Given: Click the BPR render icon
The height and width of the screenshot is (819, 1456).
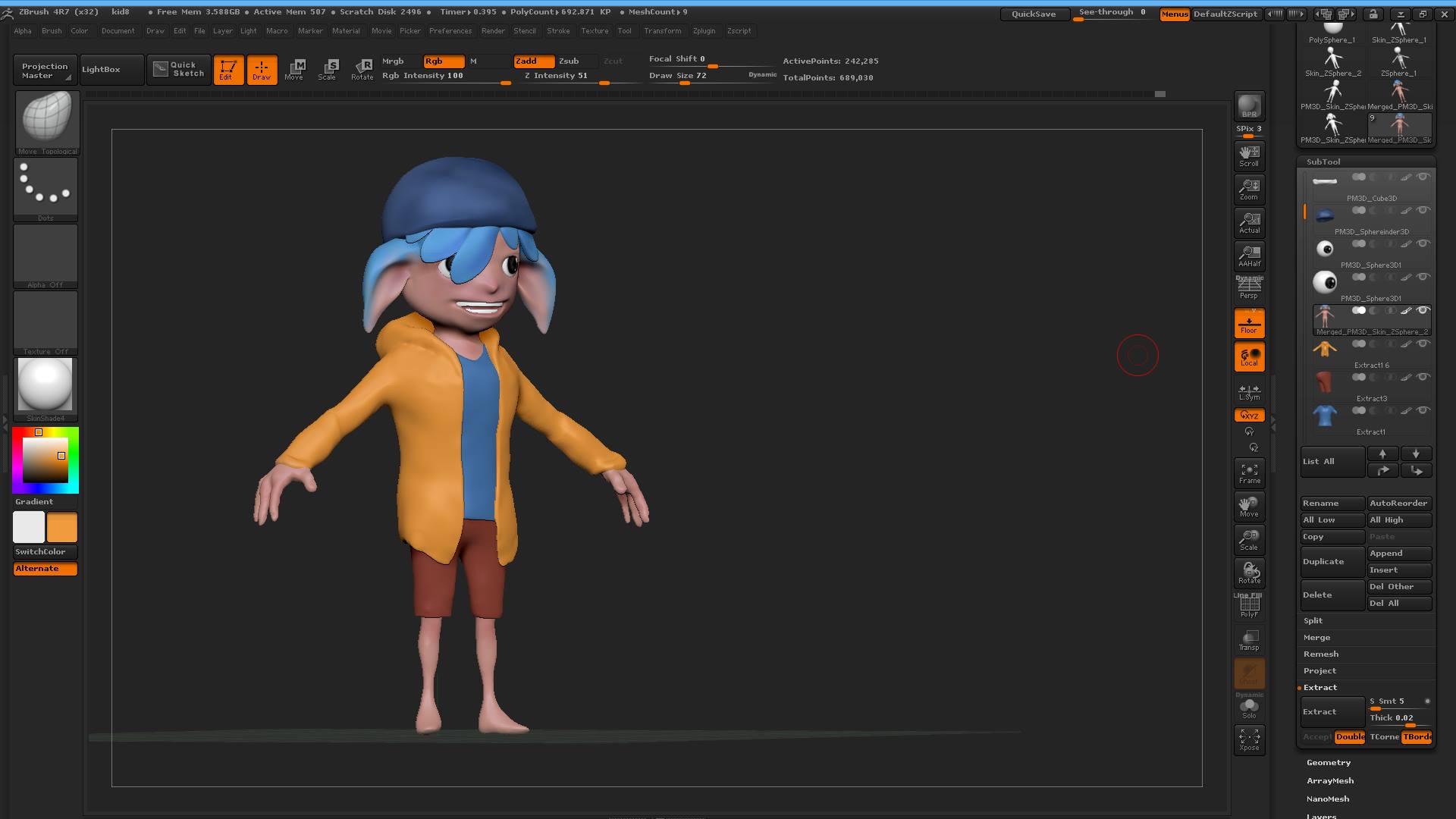Looking at the screenshot, I should point(1249,106).
